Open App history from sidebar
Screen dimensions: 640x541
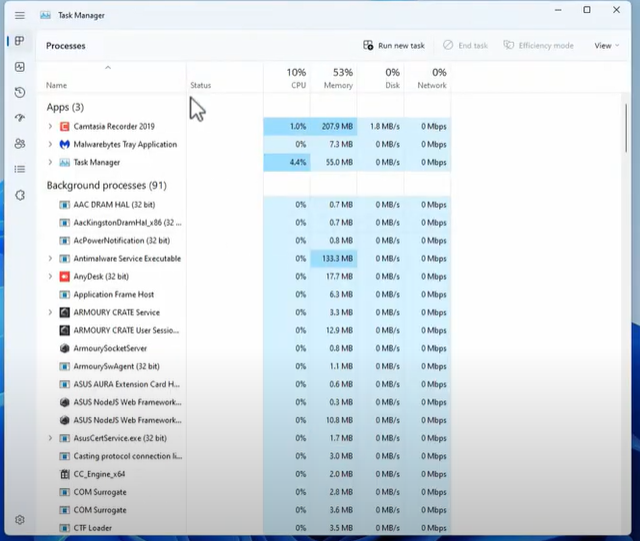pyautogui.click(x=20, y=93)
